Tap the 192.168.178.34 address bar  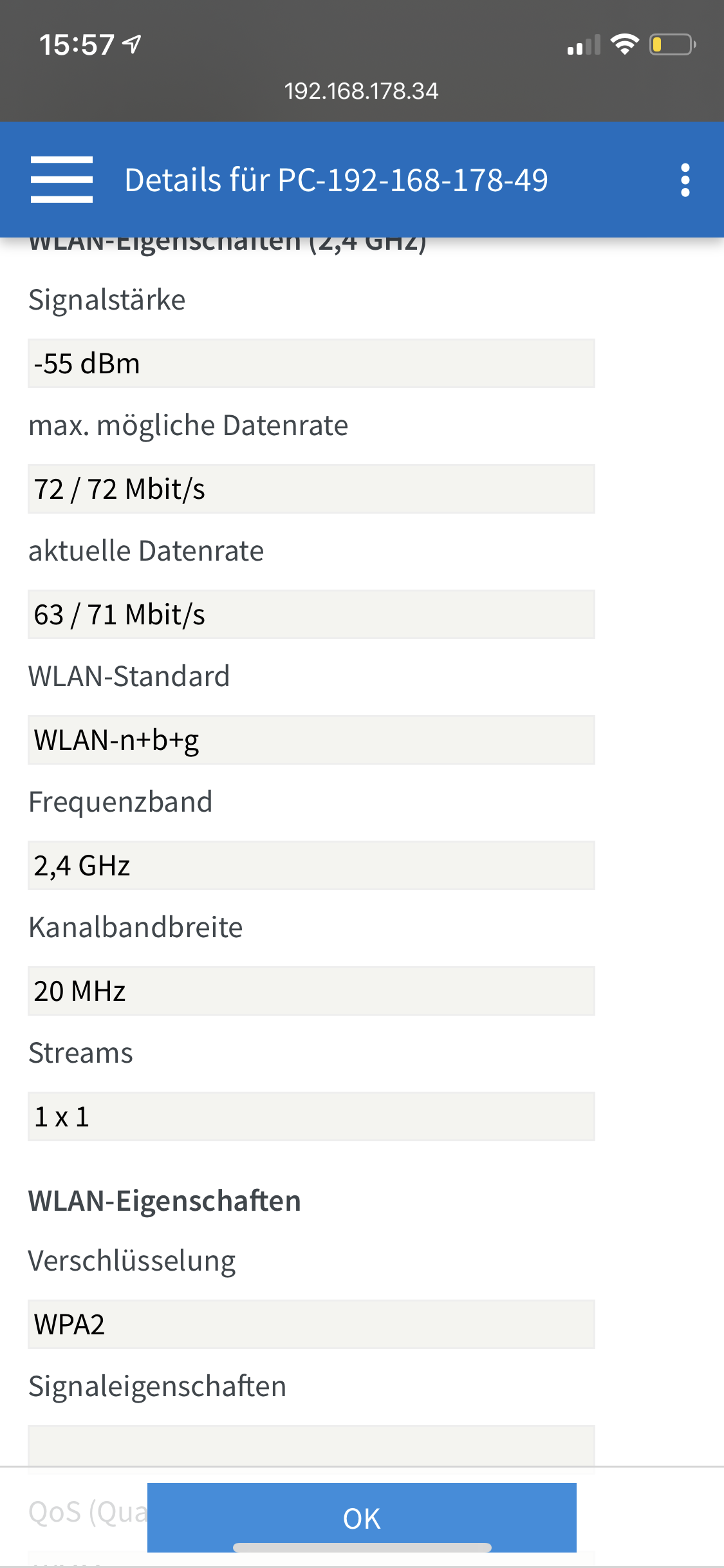pyautogui.click(x=361, y=91)
